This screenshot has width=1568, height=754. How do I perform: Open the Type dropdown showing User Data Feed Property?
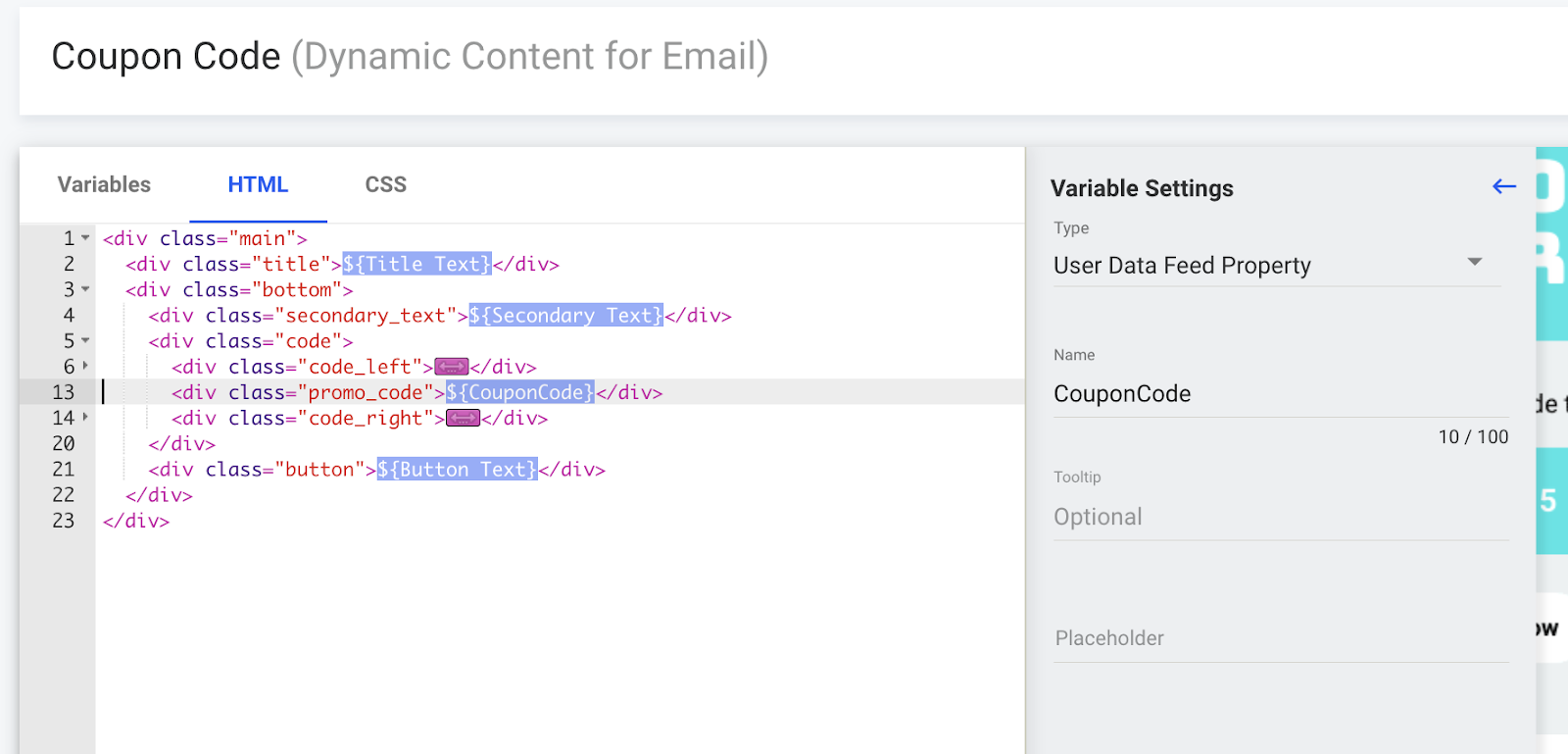click(1276, 265)
